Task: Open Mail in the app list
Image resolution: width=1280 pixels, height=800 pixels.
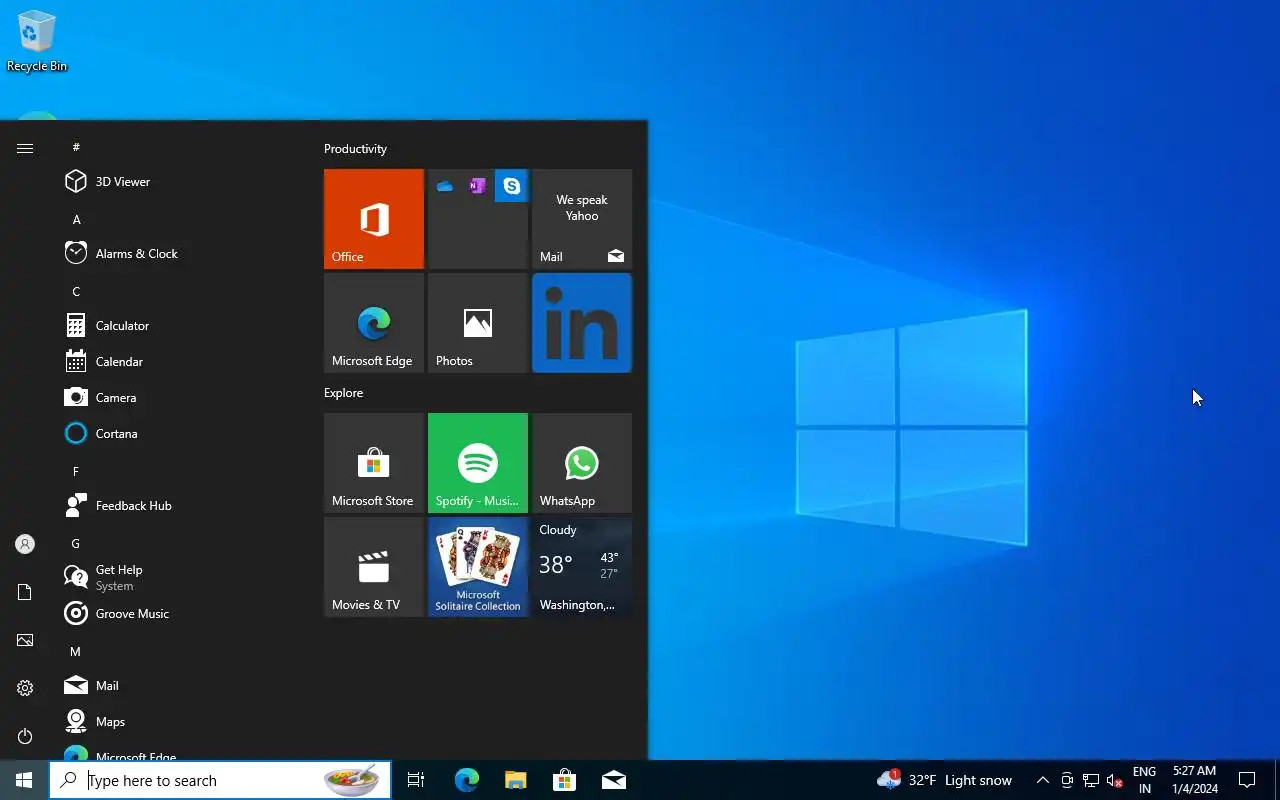Action: tap(180, 686)
